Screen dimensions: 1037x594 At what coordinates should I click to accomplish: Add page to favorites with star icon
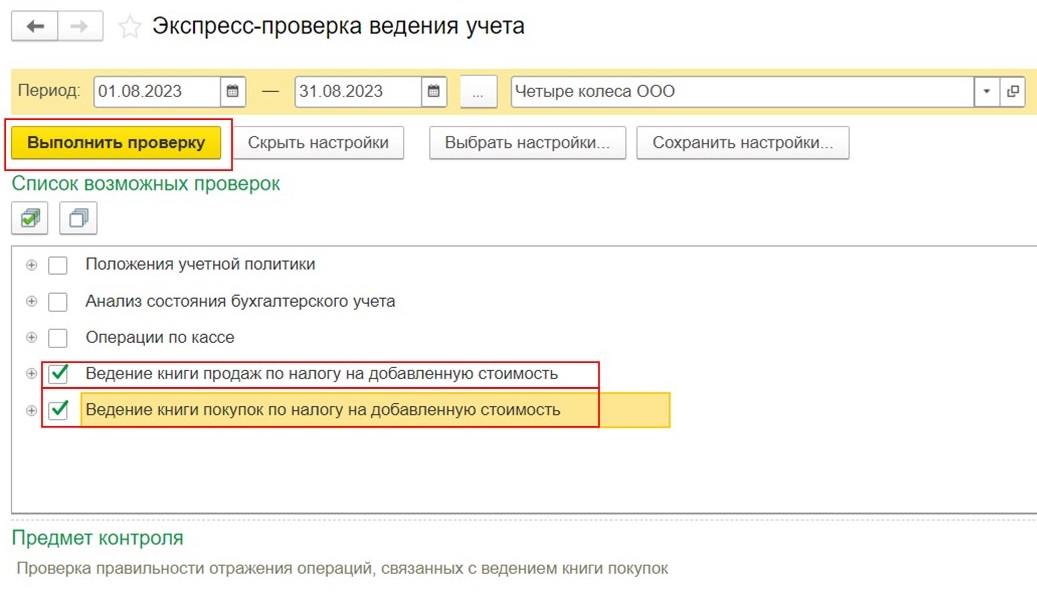pyautogui.click(x=130, y=26)
